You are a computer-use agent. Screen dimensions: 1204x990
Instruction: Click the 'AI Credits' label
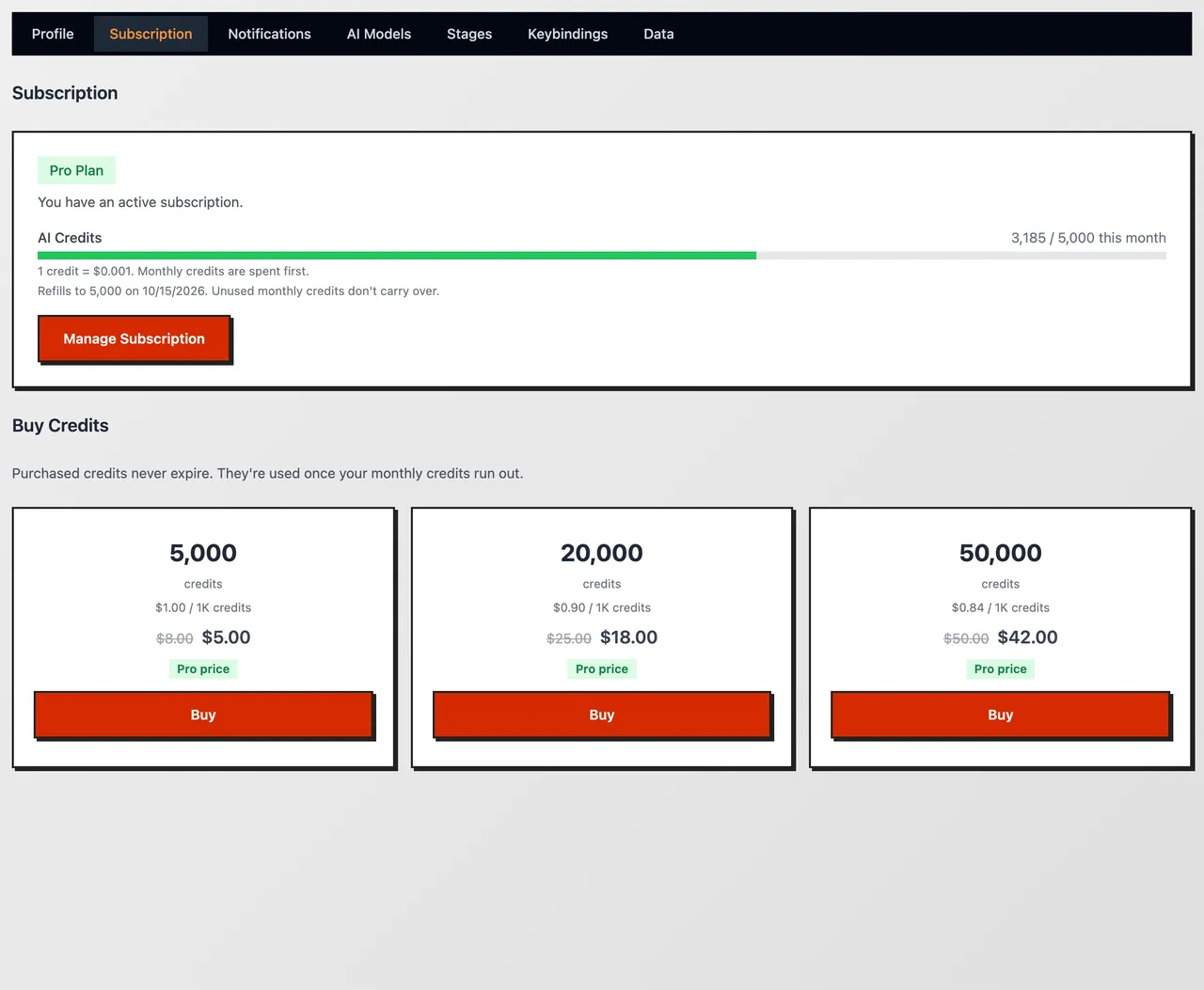[70, 238]
